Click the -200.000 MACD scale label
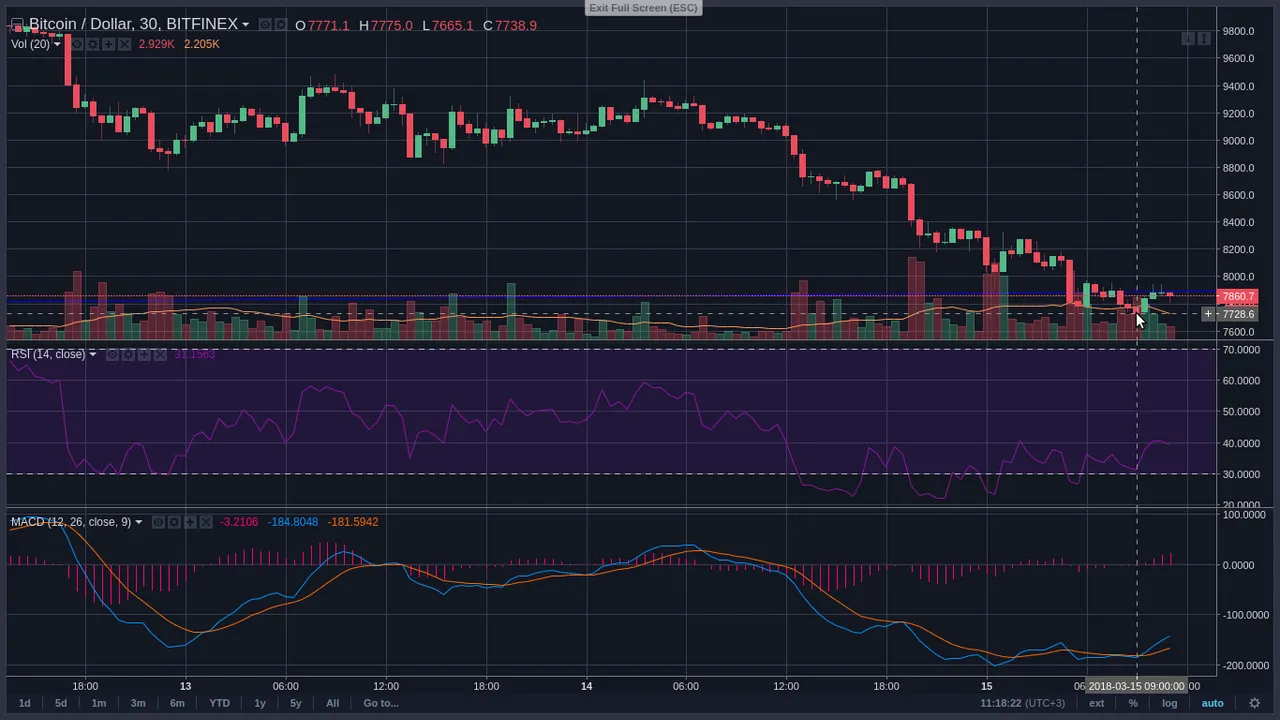This screenshot has height=720, width=1280. (x=1245, y=665)
